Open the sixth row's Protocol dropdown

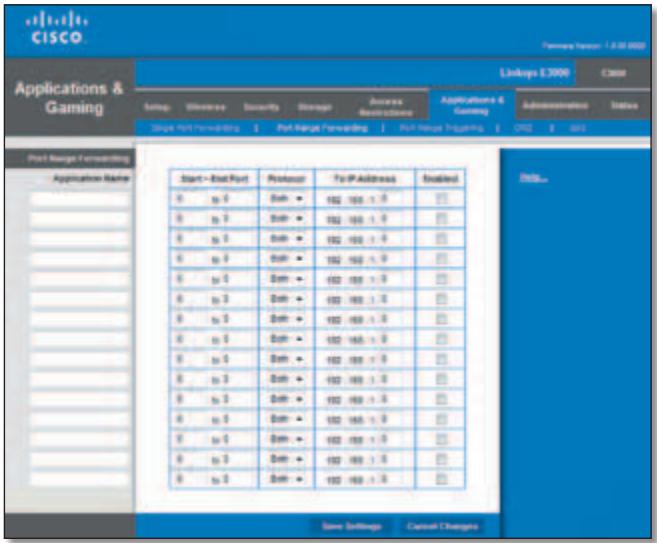pyautogui.click(x=287, y=299)
